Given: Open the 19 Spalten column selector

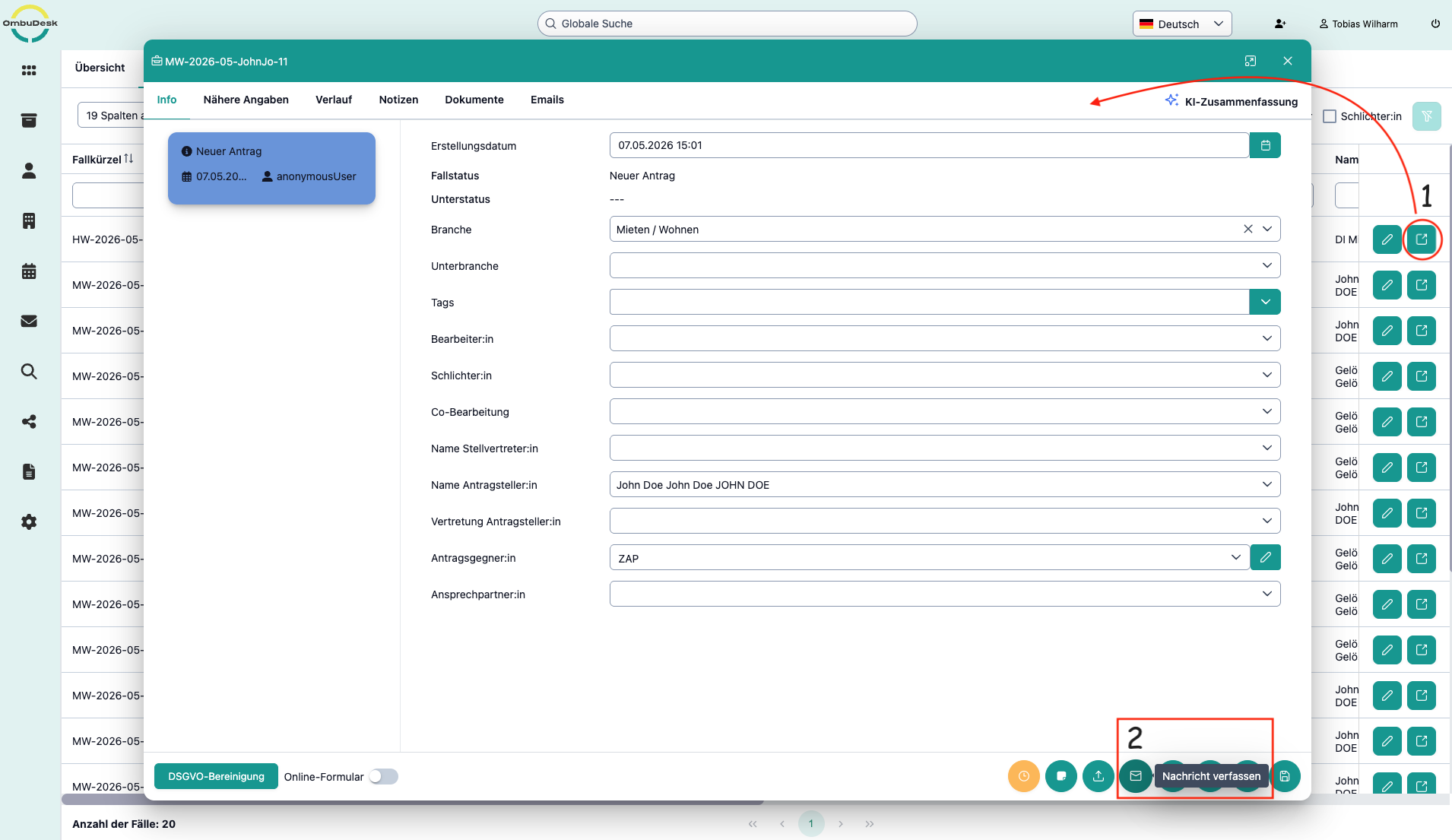Looking at the screenshot, I should pyautogui.click(x=111, y=116).
